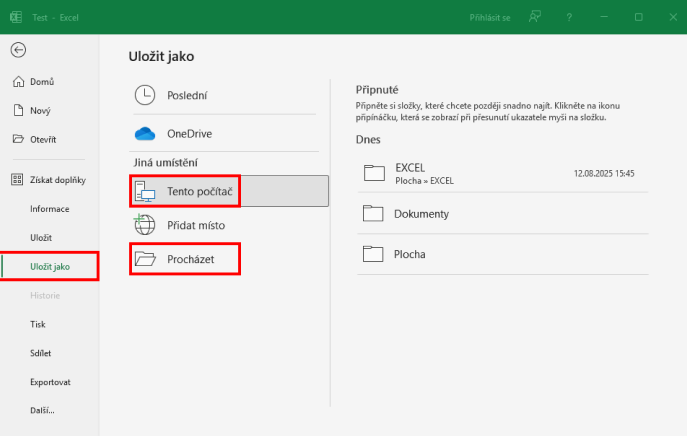Viewport: 687px width, 436px height.
Task: Open the Otevřít page
Action: (x=43, y=139)
